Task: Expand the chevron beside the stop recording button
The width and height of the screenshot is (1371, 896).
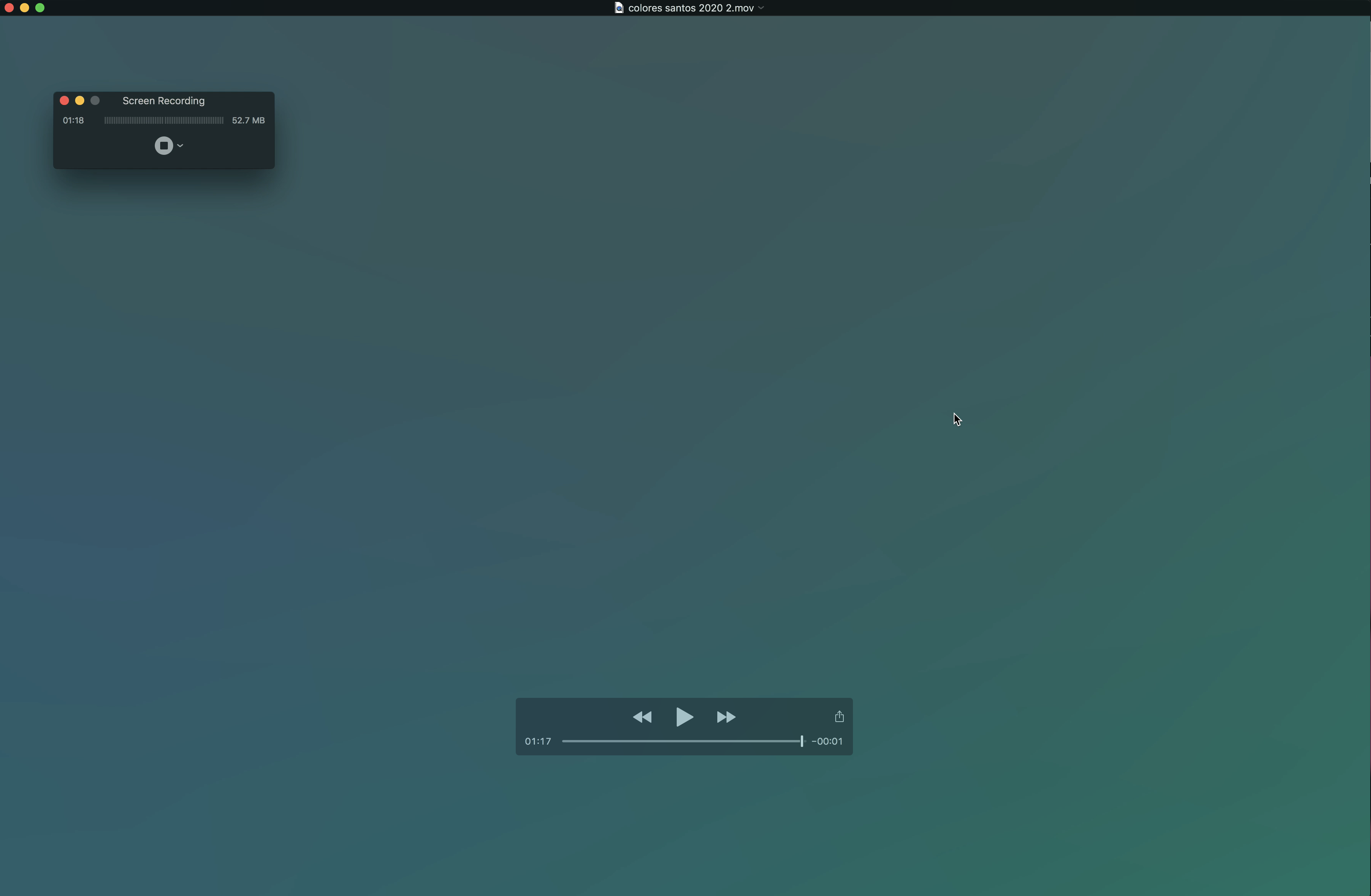Action: 180,146
